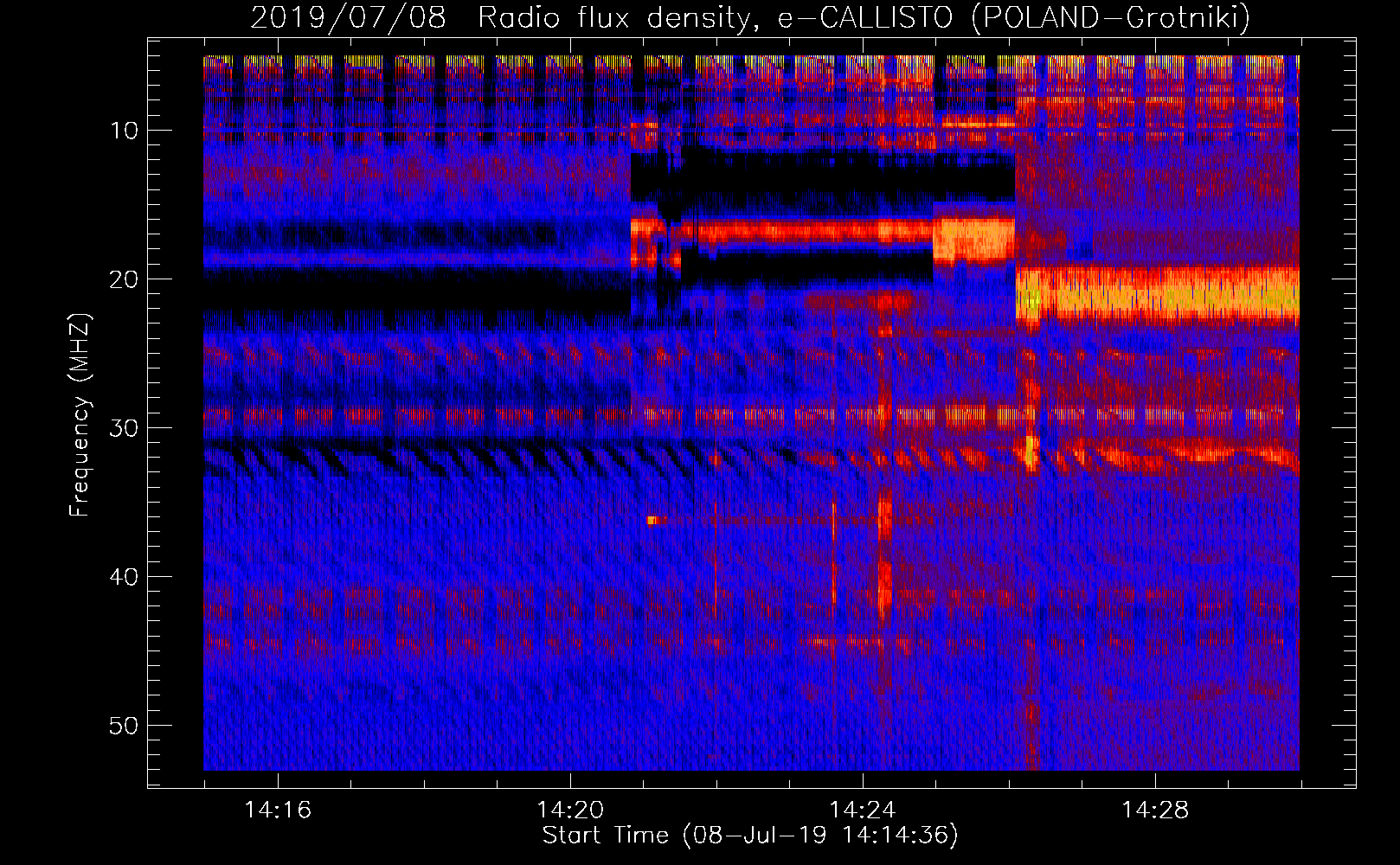Click the 14:24 time tick label

[863, 810]
